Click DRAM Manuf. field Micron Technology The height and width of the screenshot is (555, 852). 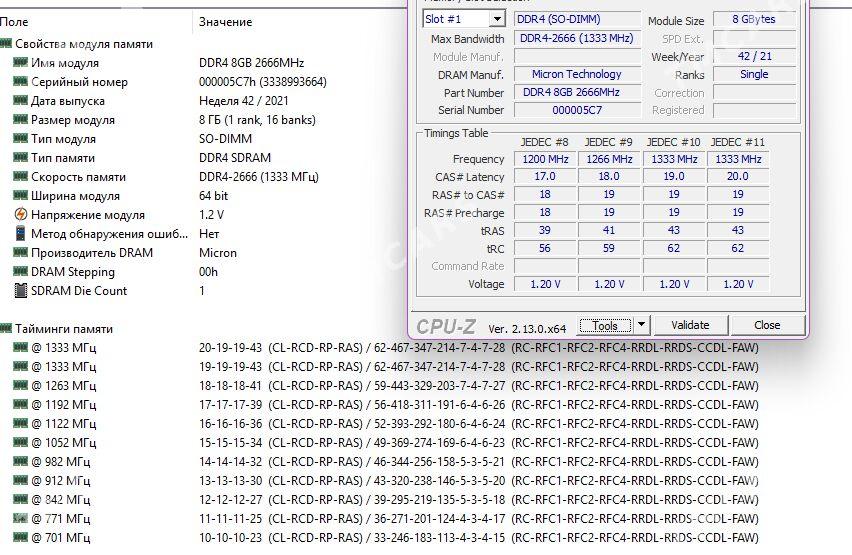(x=577, y=74)
